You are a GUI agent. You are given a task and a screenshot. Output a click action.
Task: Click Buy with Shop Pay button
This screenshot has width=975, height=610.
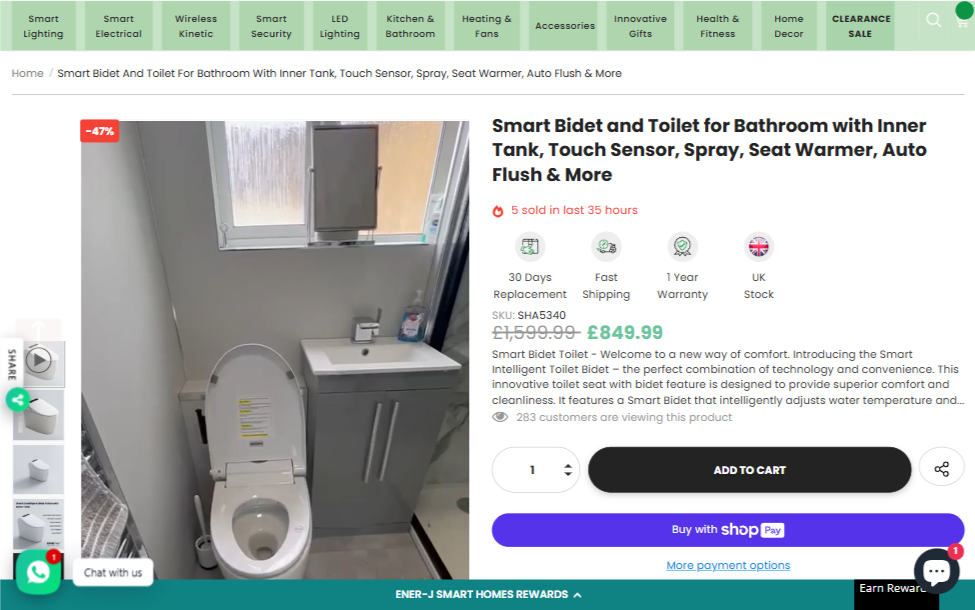(727, 530)
